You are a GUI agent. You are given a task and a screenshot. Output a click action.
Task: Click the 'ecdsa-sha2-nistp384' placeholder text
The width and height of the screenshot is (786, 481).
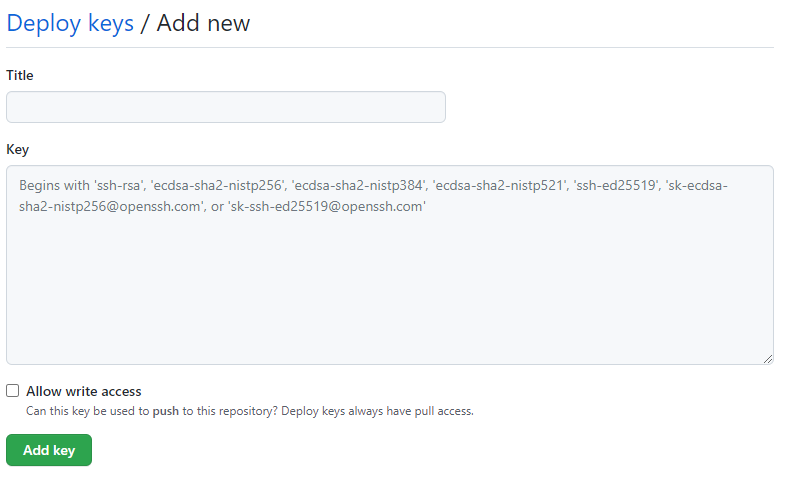358,185
